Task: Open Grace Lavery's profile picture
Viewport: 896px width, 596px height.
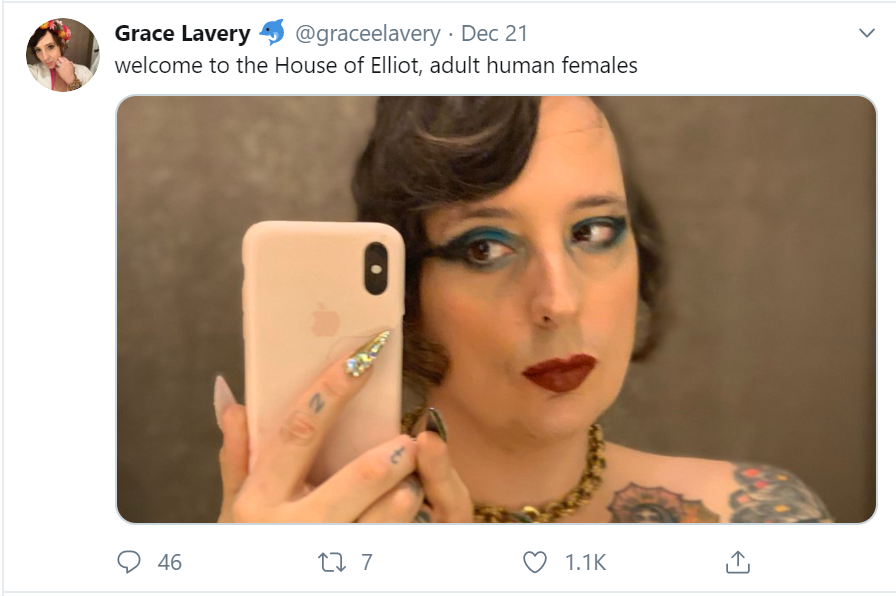Action: pyautogui.click(x=62, y=54)
